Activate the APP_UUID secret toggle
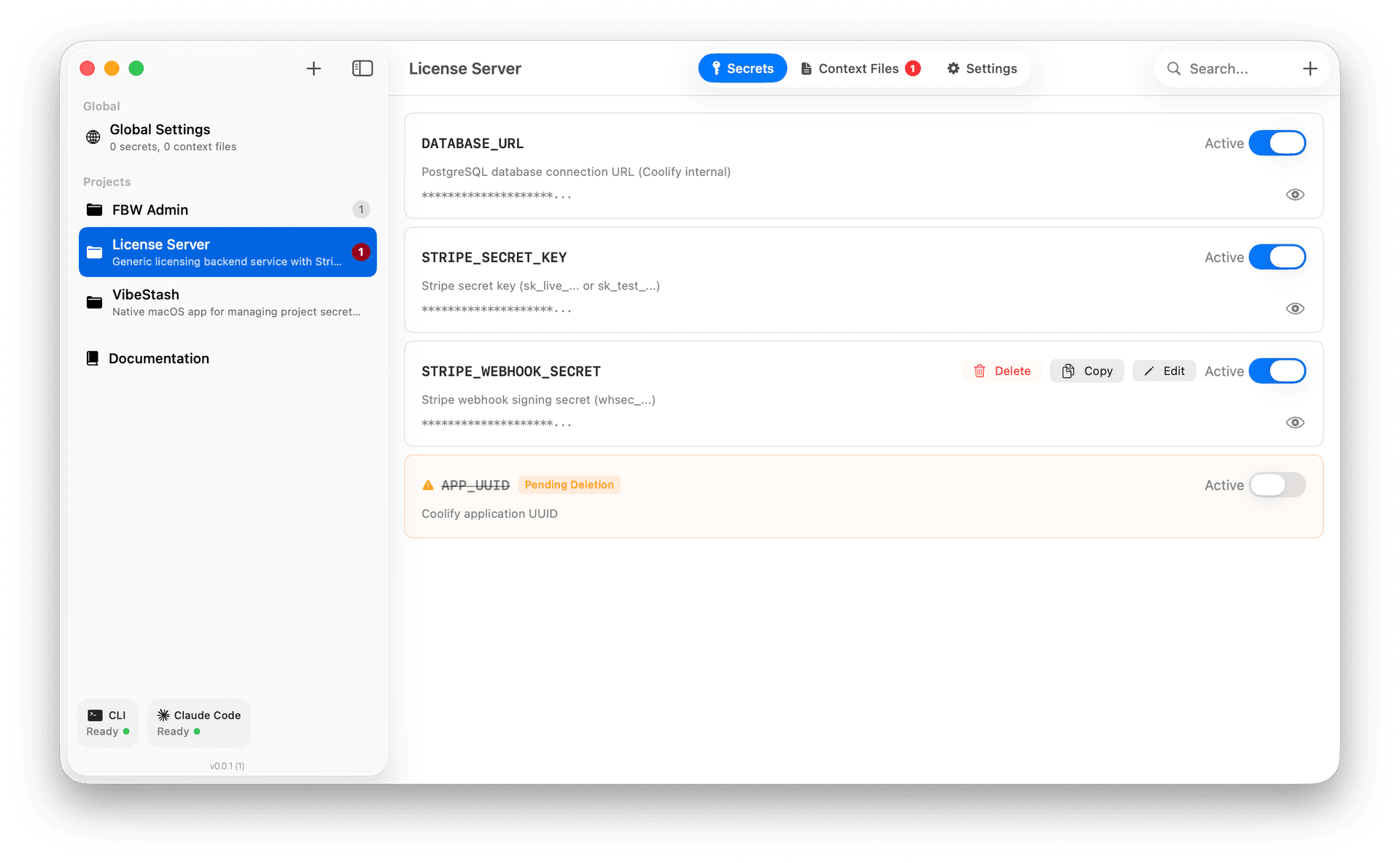1400x863 pixels. tap(1277, 484)
